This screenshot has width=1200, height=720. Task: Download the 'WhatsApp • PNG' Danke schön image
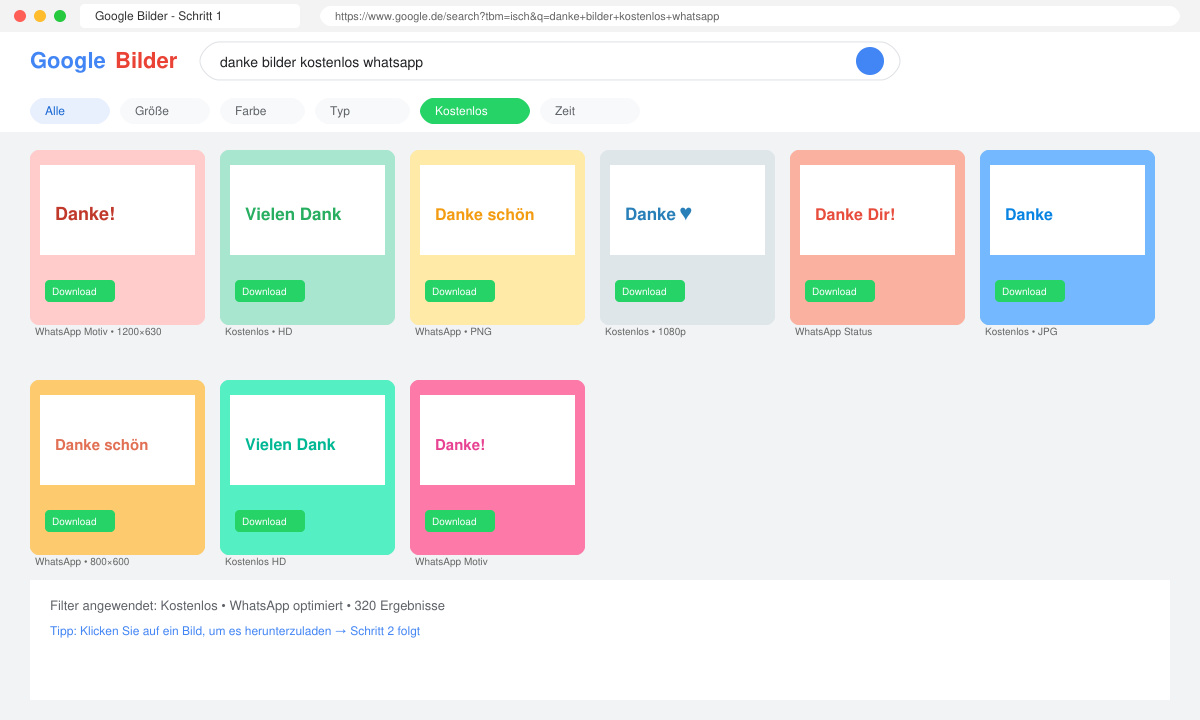coord(460,291)
